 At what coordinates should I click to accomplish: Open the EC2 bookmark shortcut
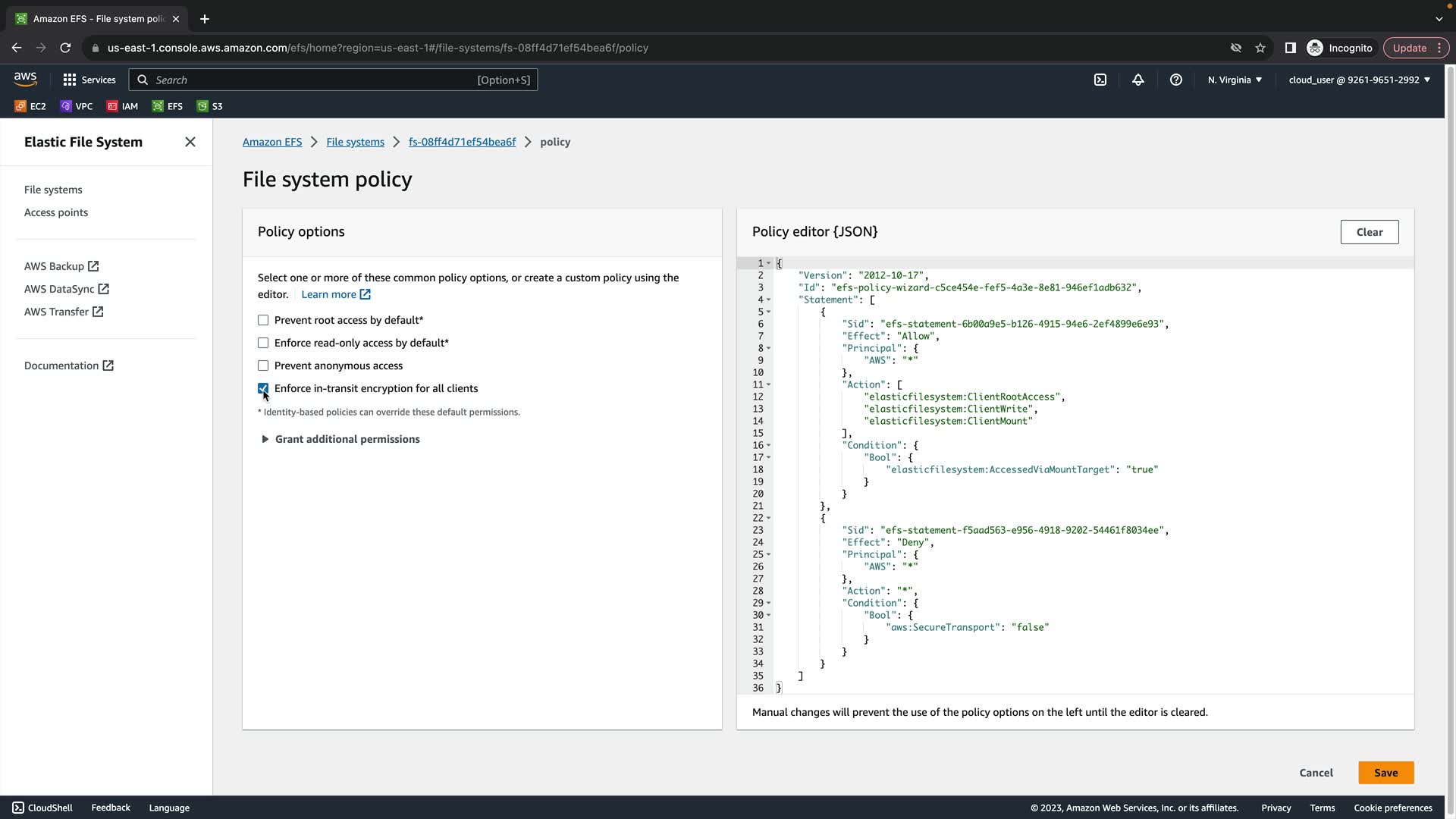(30, 106)
